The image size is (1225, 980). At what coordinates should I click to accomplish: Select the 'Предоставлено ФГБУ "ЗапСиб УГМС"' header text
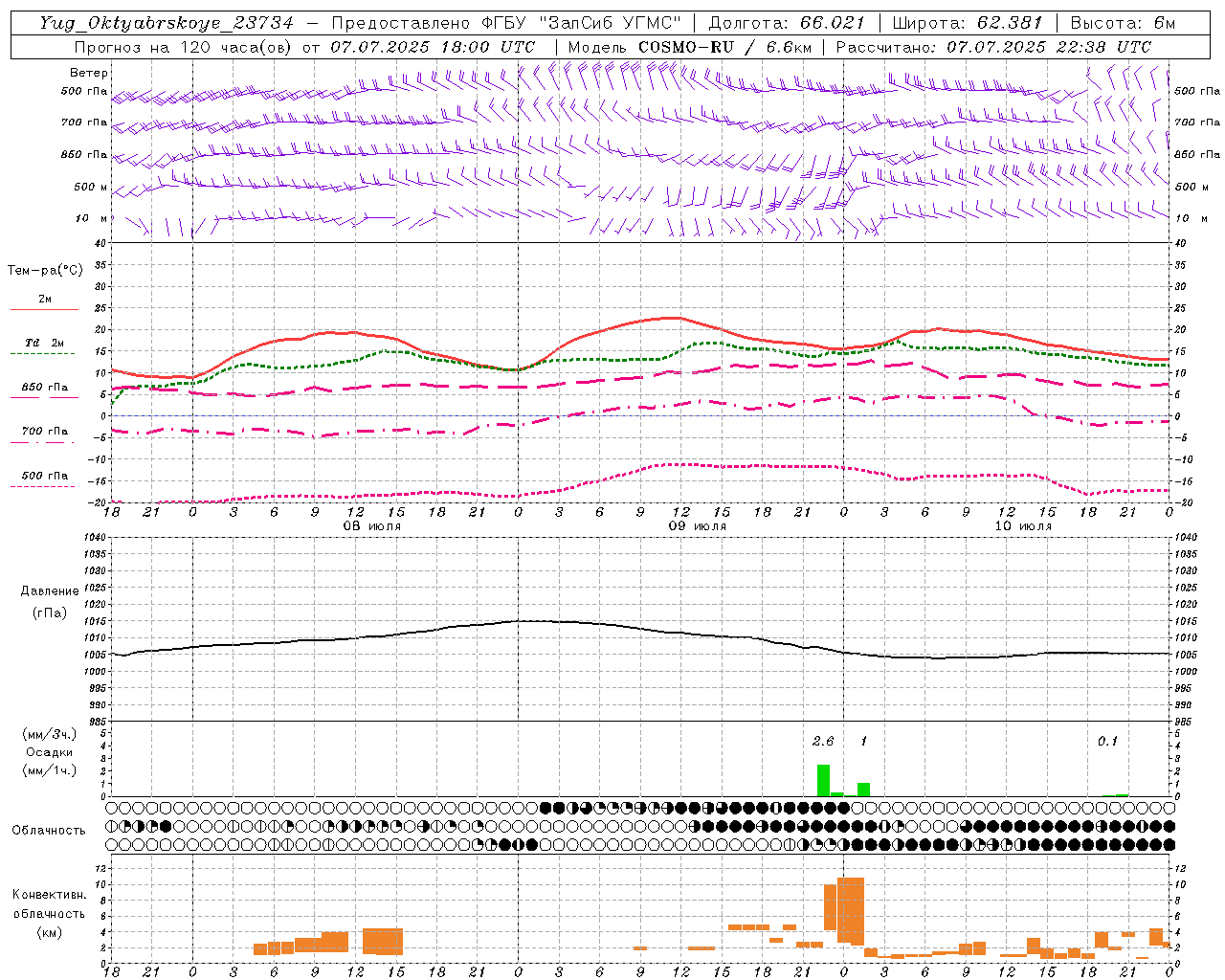pyautogui.click(x=506, y=23)
